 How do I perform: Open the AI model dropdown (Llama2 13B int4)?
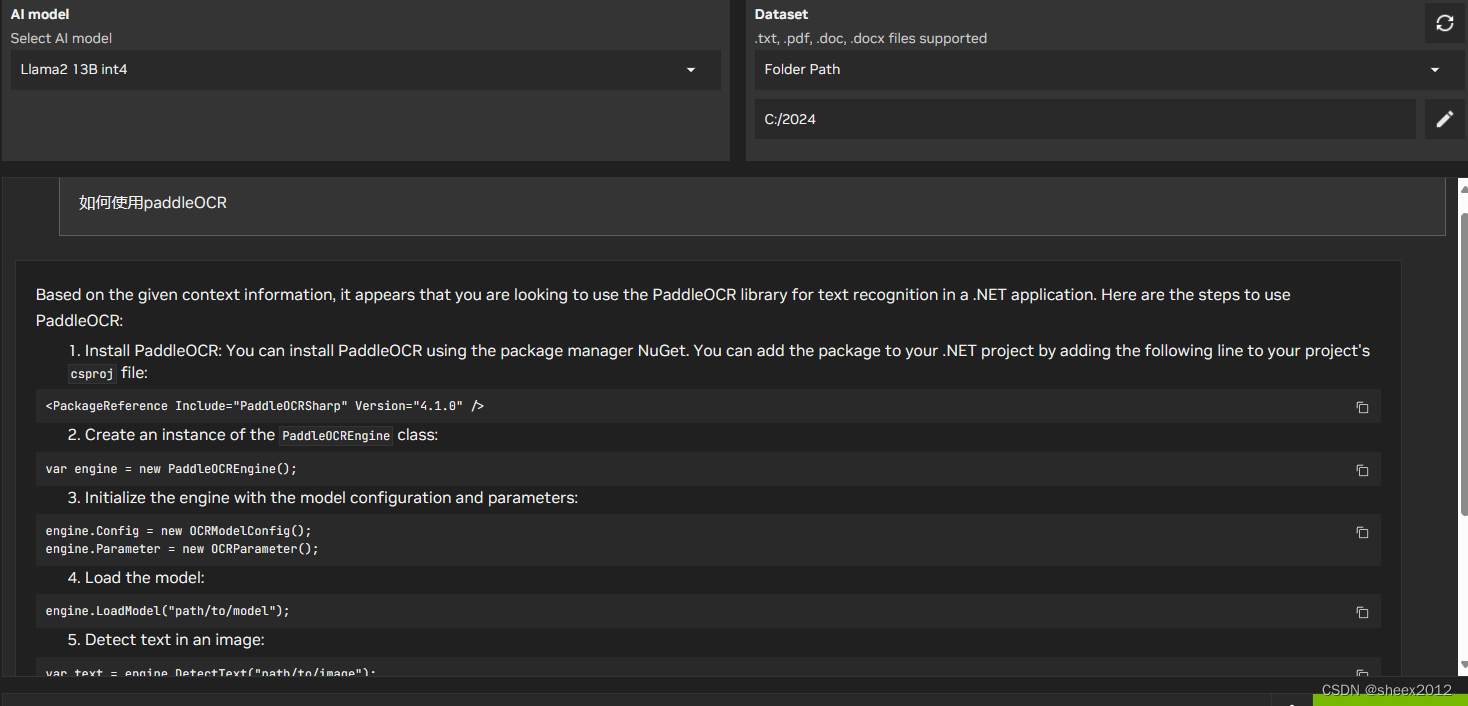point(366,70)
